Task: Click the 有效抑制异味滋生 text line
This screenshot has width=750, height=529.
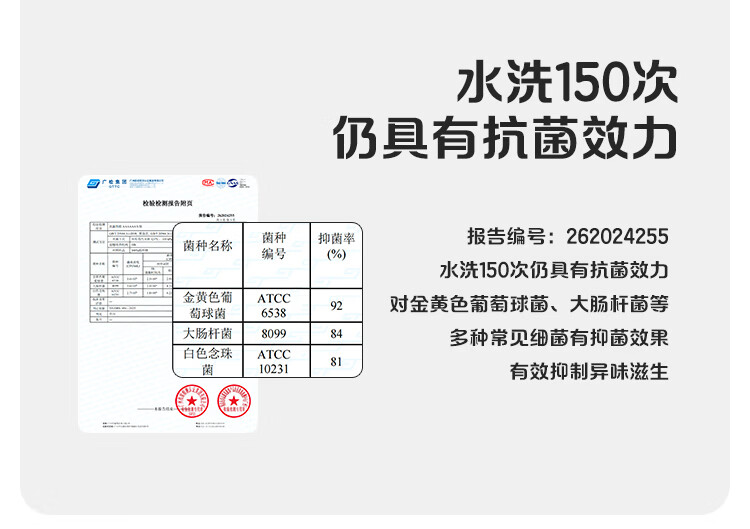Action: pos(589,372)
